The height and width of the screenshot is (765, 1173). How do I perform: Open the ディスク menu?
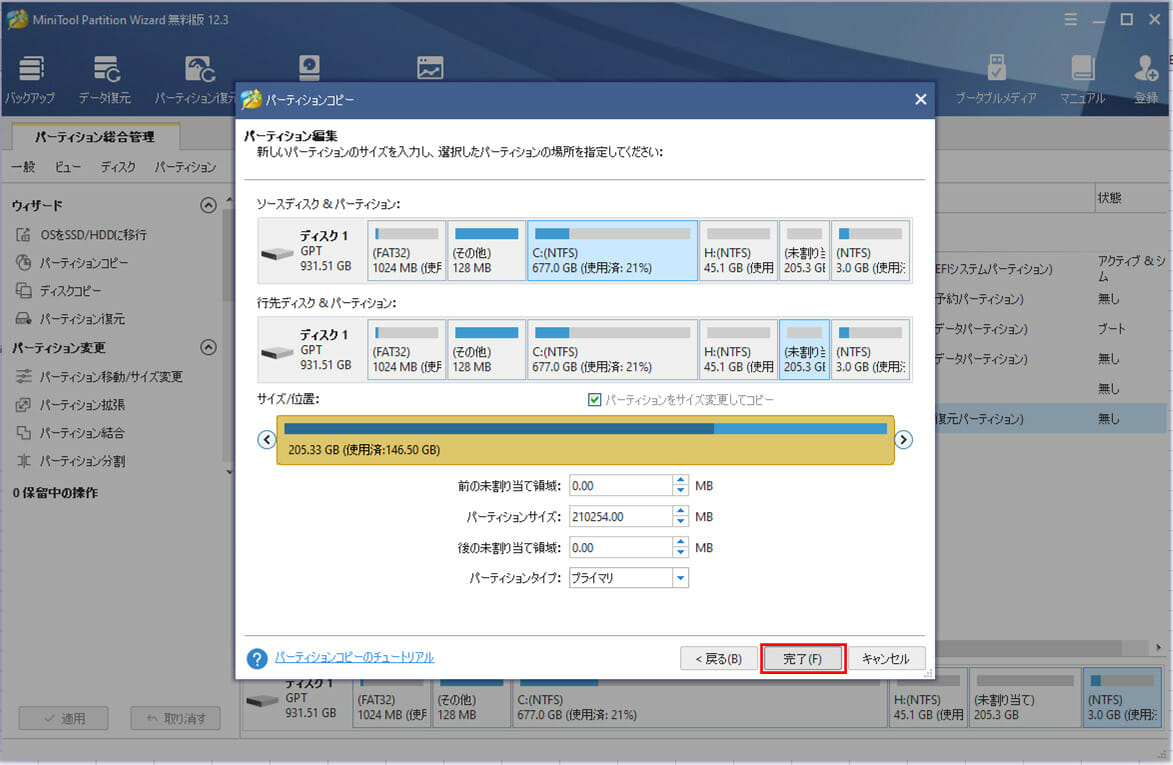click(x=118, y=167)
